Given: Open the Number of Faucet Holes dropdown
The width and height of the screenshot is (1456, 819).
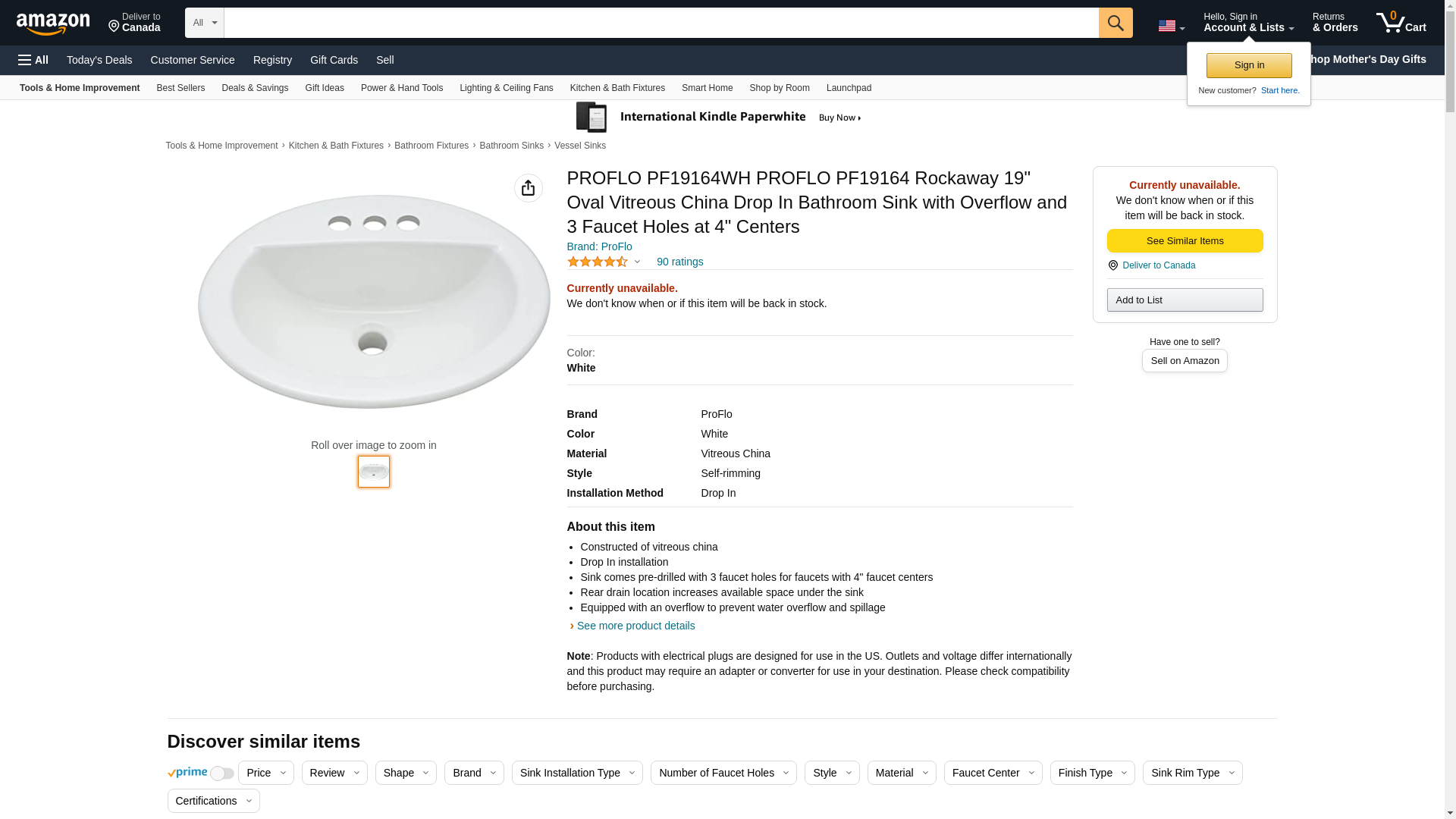Looking at the screenshot, I should (723, 773).
